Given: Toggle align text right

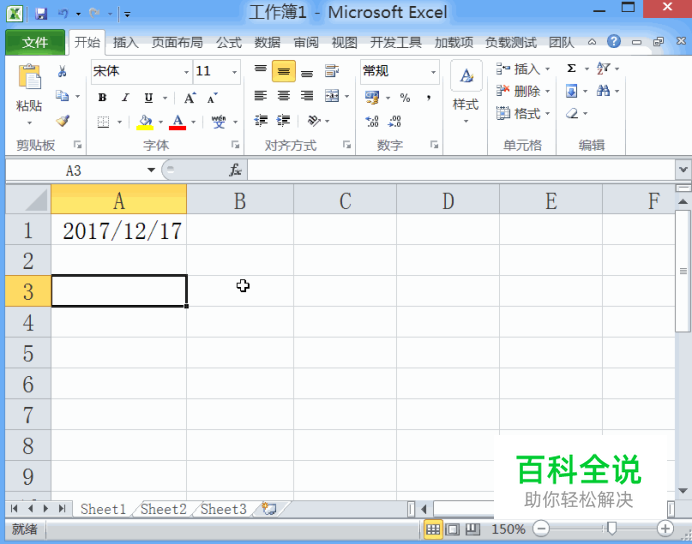Looking at the screenshot, I should (x=307, y=96).
